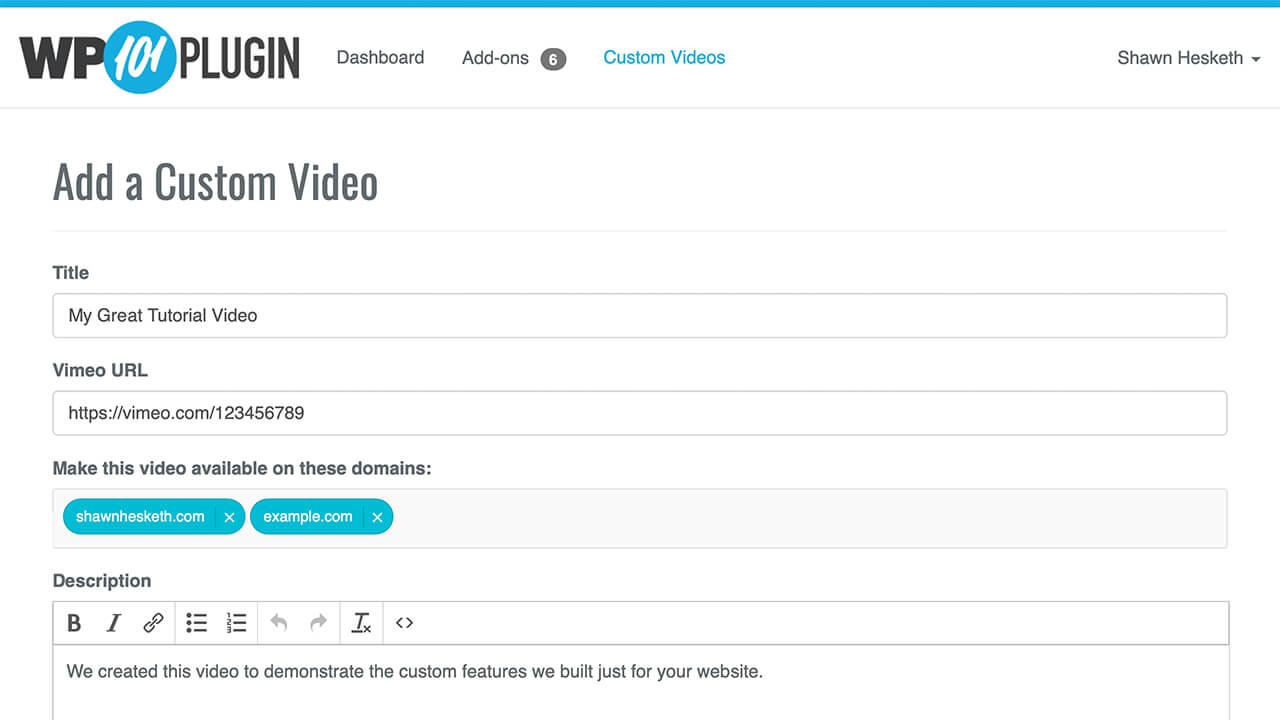This screenshot has width=1280, height=720.
Task: Click the Title label
Action: coord(71,273)
